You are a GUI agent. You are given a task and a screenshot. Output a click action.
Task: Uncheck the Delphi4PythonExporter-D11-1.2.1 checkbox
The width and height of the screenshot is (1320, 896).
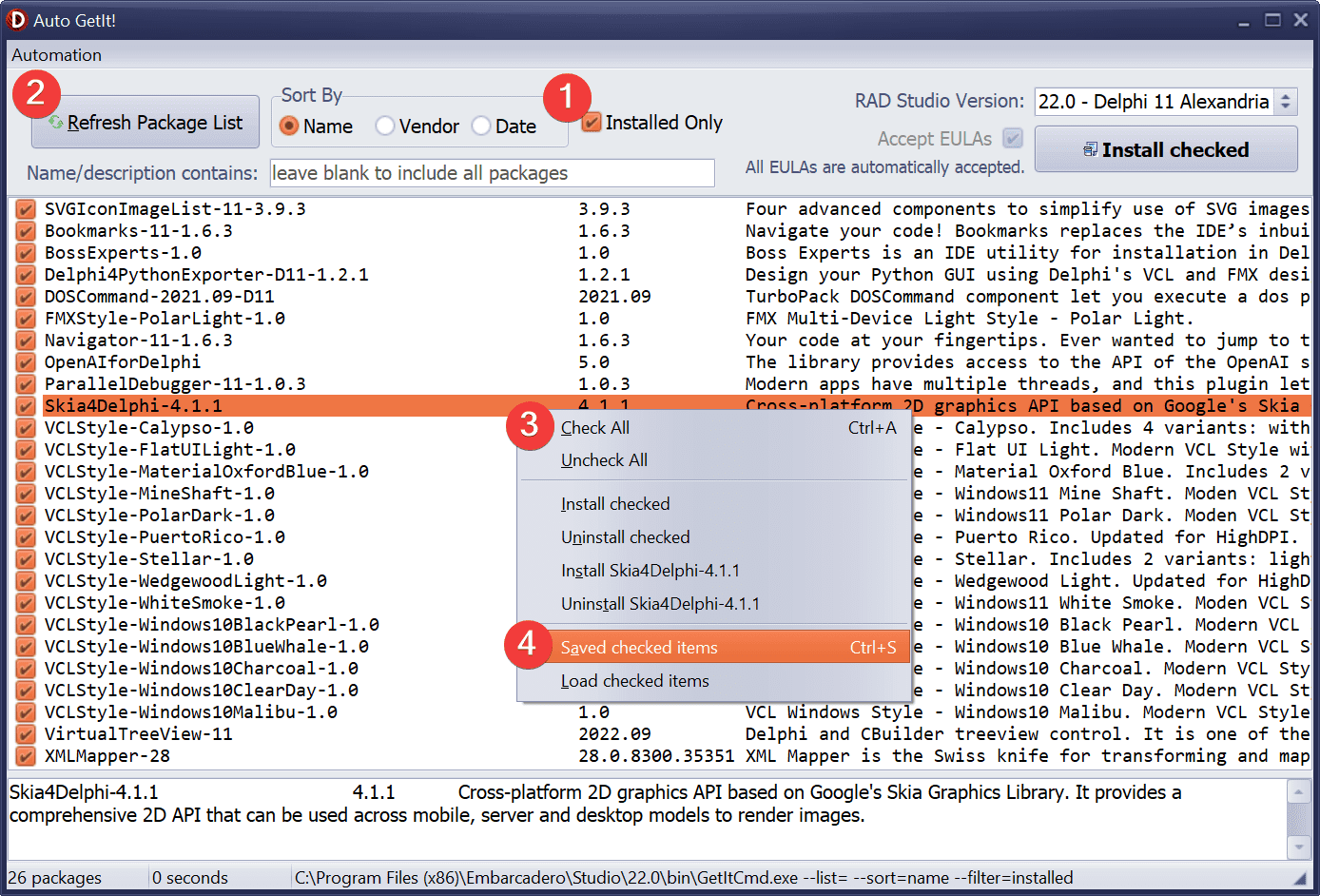(26, 275)
